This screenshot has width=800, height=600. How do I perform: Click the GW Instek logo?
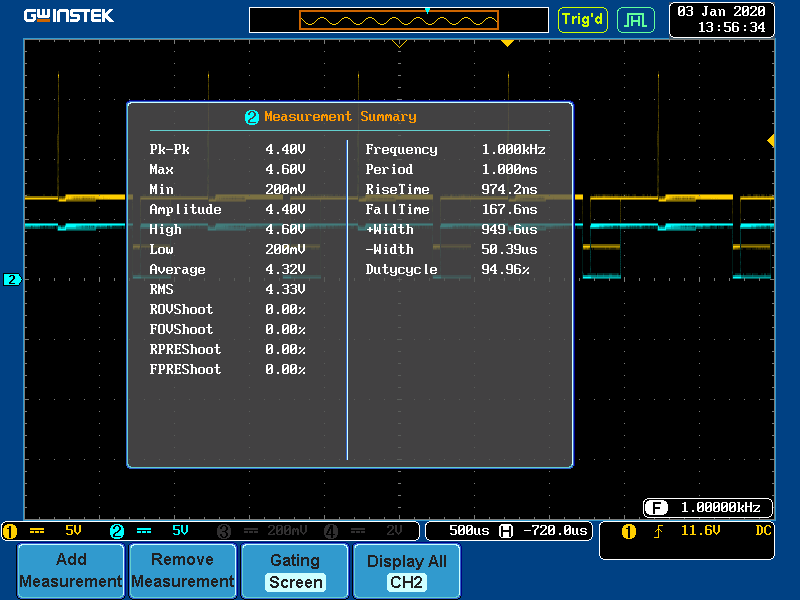tap(68, 16)
